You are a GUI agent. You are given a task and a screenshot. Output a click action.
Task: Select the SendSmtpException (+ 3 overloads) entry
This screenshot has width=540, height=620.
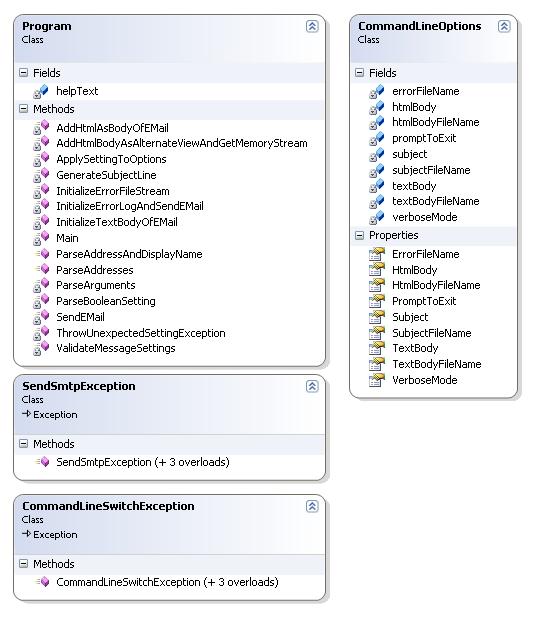point(143,462)
